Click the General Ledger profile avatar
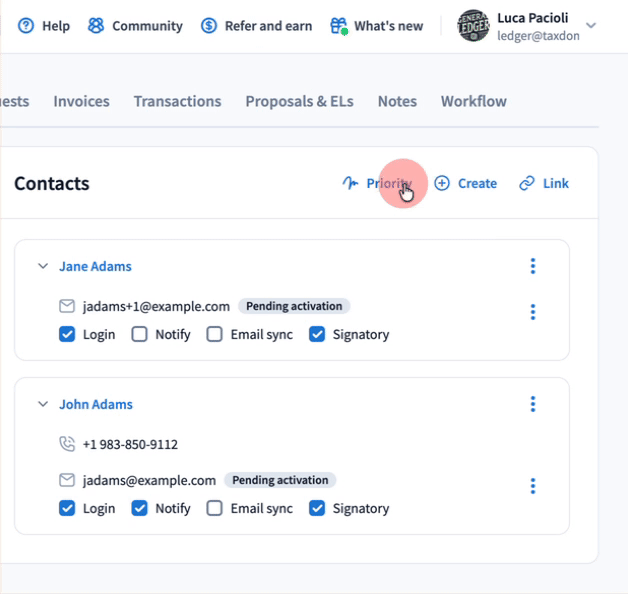 473,26
